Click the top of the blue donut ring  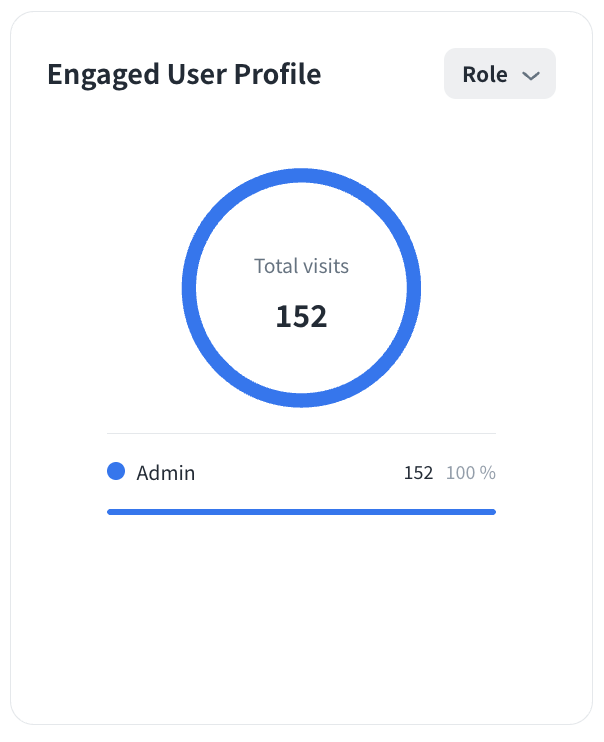301,176
